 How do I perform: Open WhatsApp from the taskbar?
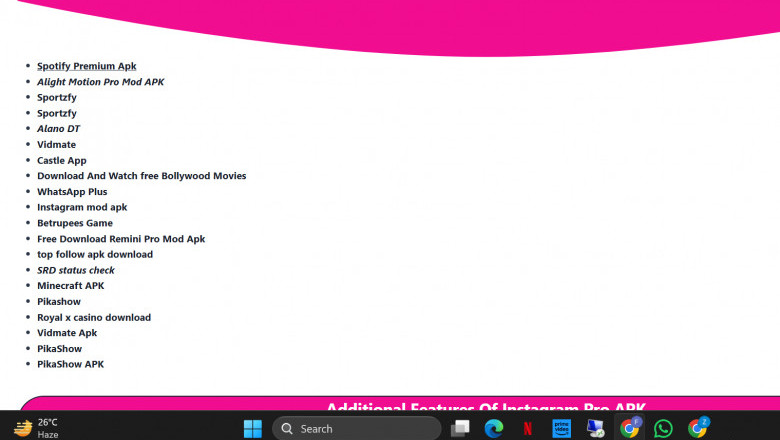tap(663, 428)
